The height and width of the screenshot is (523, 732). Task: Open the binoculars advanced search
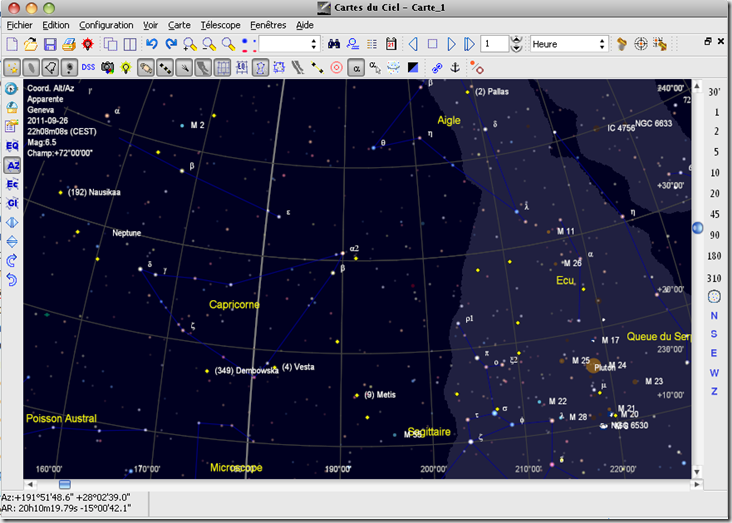(x=334, y=44)
